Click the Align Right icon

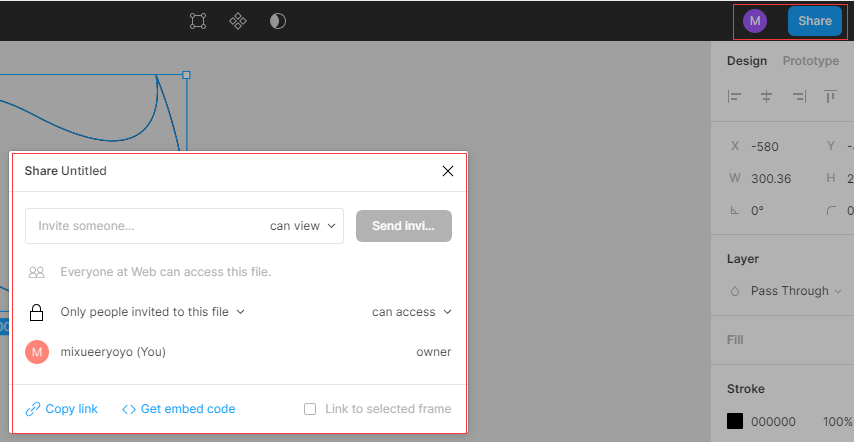[799, 97]
